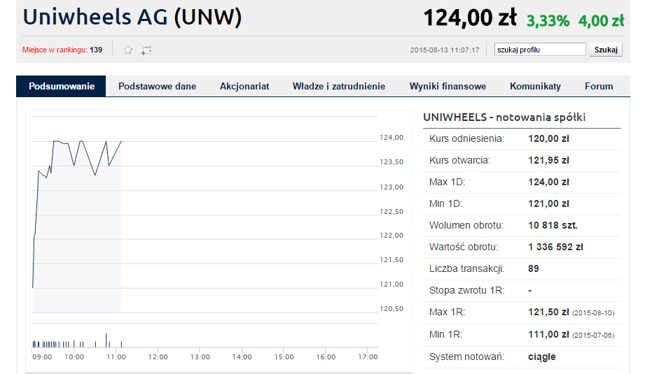This screenshot has height=374, width=645.
Task: Switch to the Podstawowe dane tab
Action: tap(157, 86)
